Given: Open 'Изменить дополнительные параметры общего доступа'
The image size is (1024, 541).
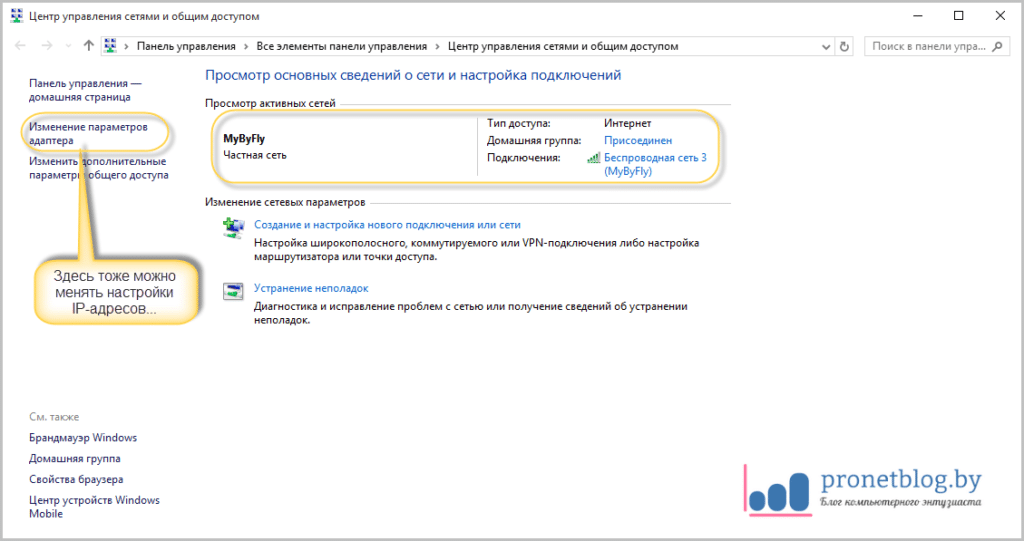Looking at the screenshot, I should 99,168.
